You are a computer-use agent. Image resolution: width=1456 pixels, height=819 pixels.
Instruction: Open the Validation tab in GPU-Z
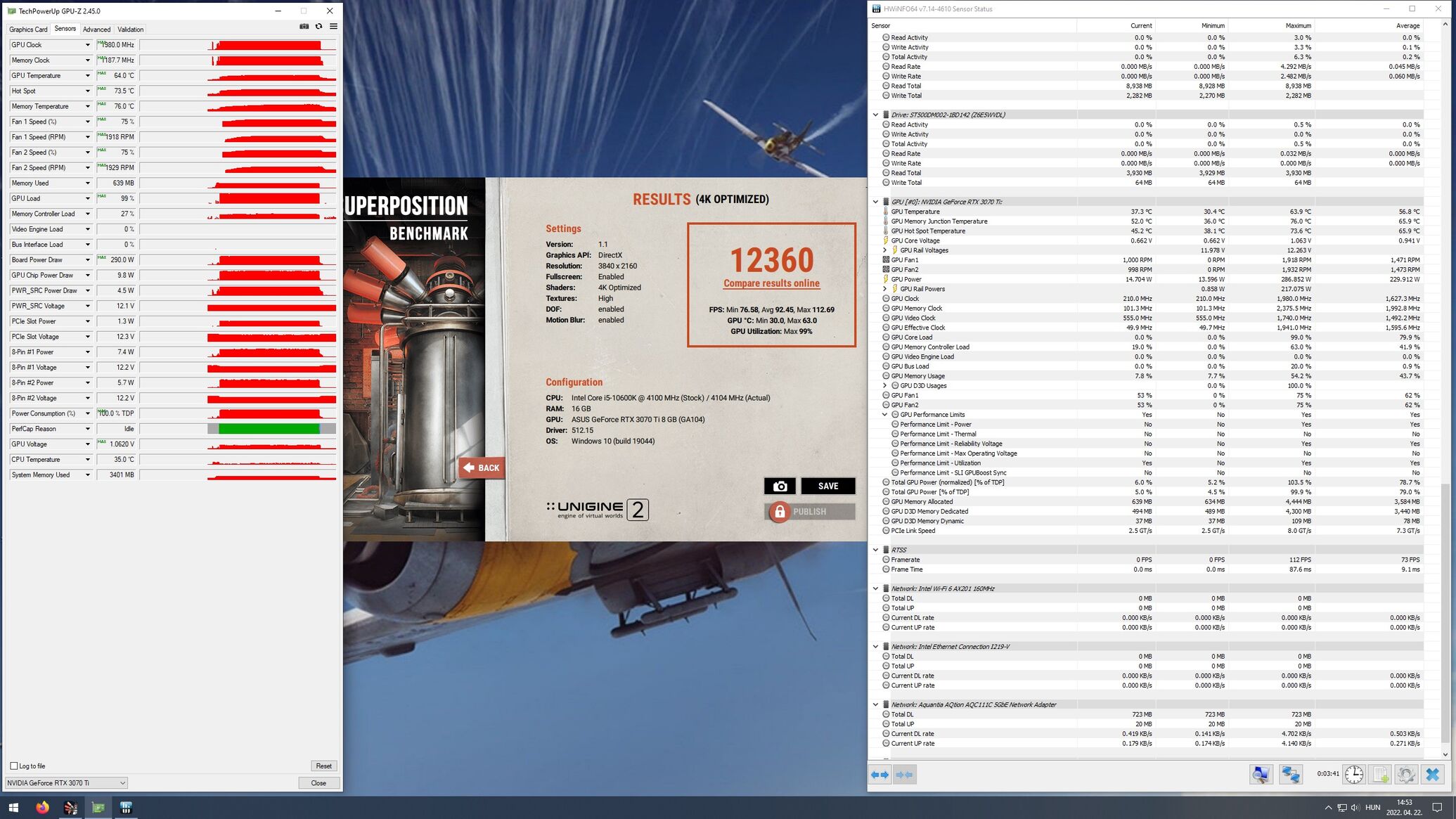pos(130,30)
